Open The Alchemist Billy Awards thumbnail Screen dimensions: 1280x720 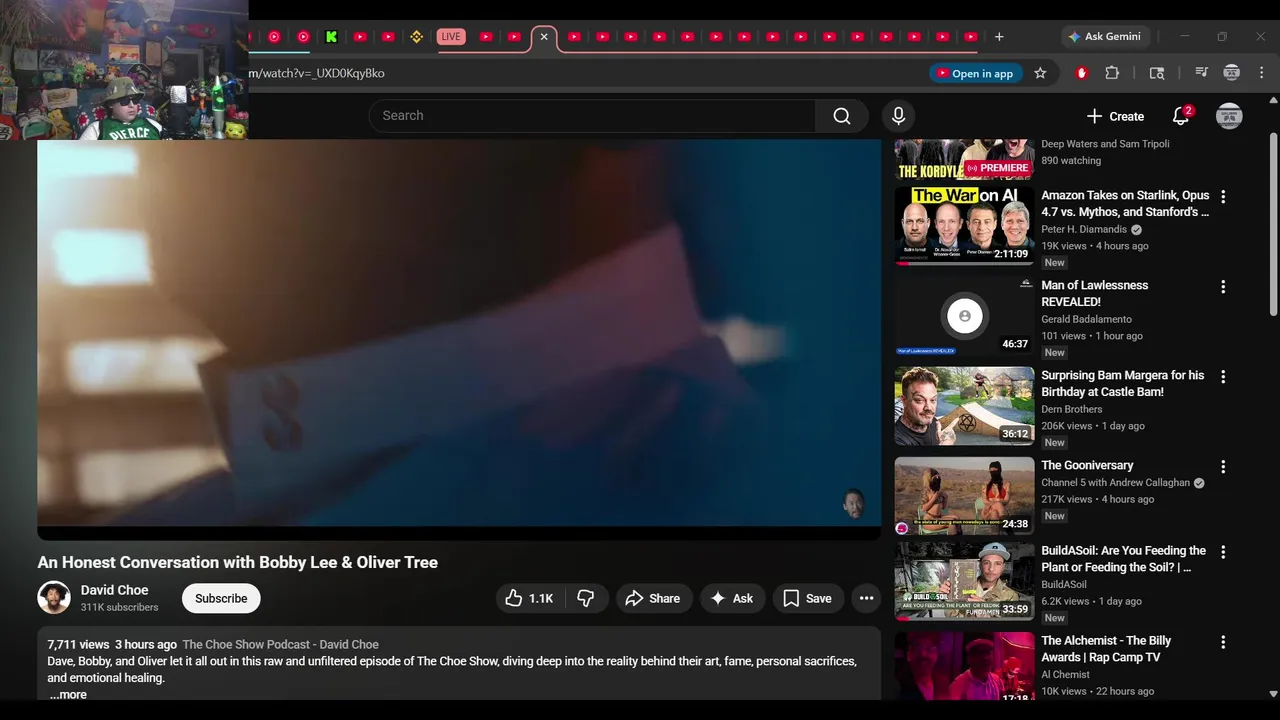click(x=964, y=666)
